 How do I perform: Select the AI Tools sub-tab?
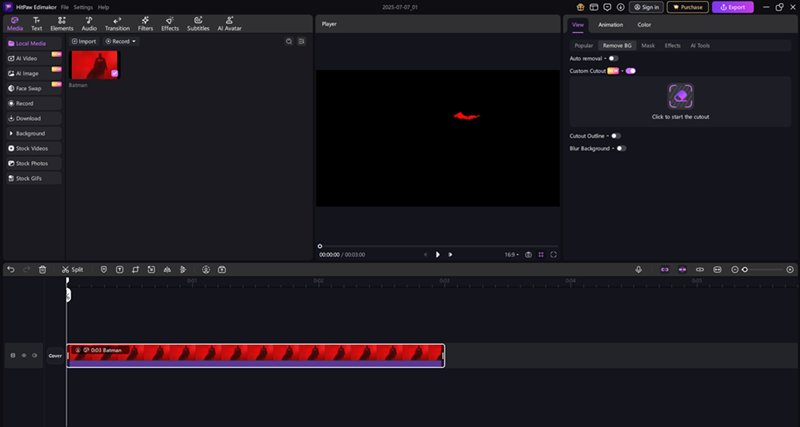[x=700, y=45]
